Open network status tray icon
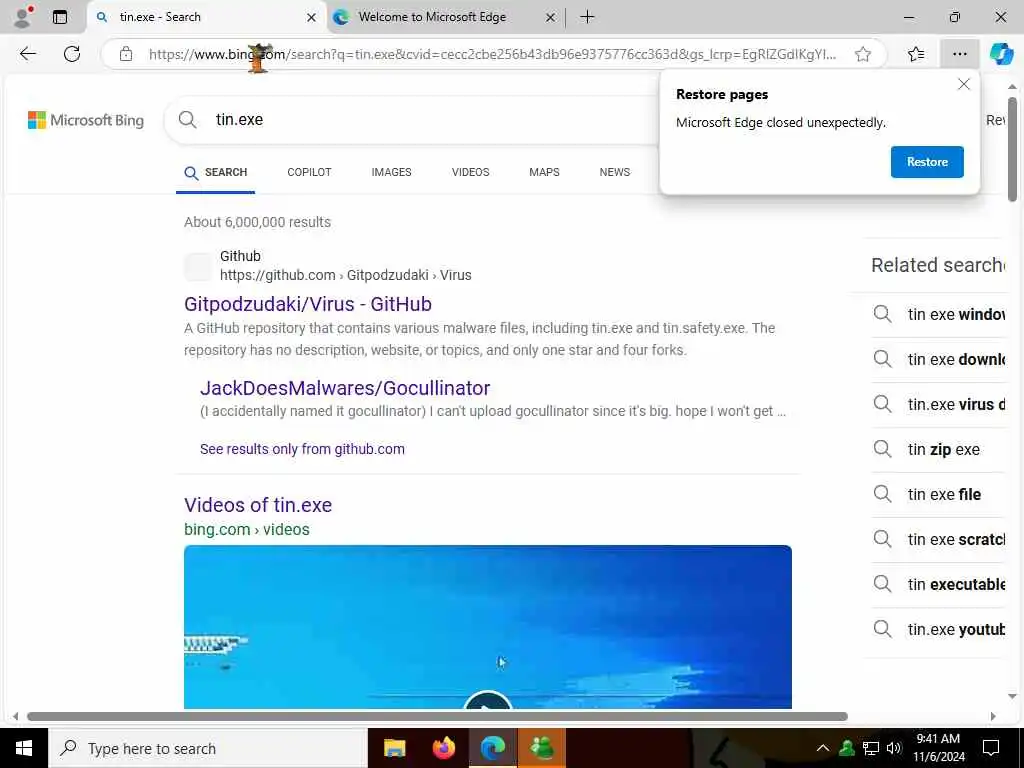 871,748
